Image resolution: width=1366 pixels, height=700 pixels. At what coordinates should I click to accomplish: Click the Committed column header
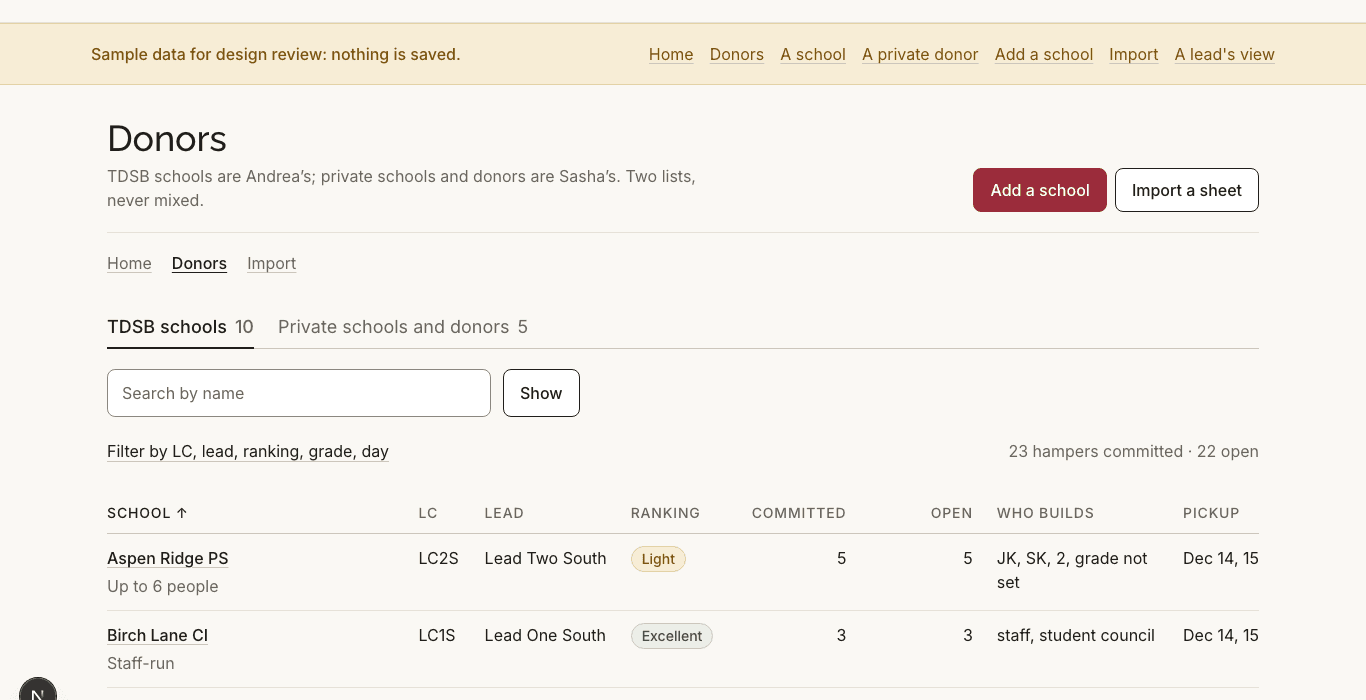tap(799, 513)
